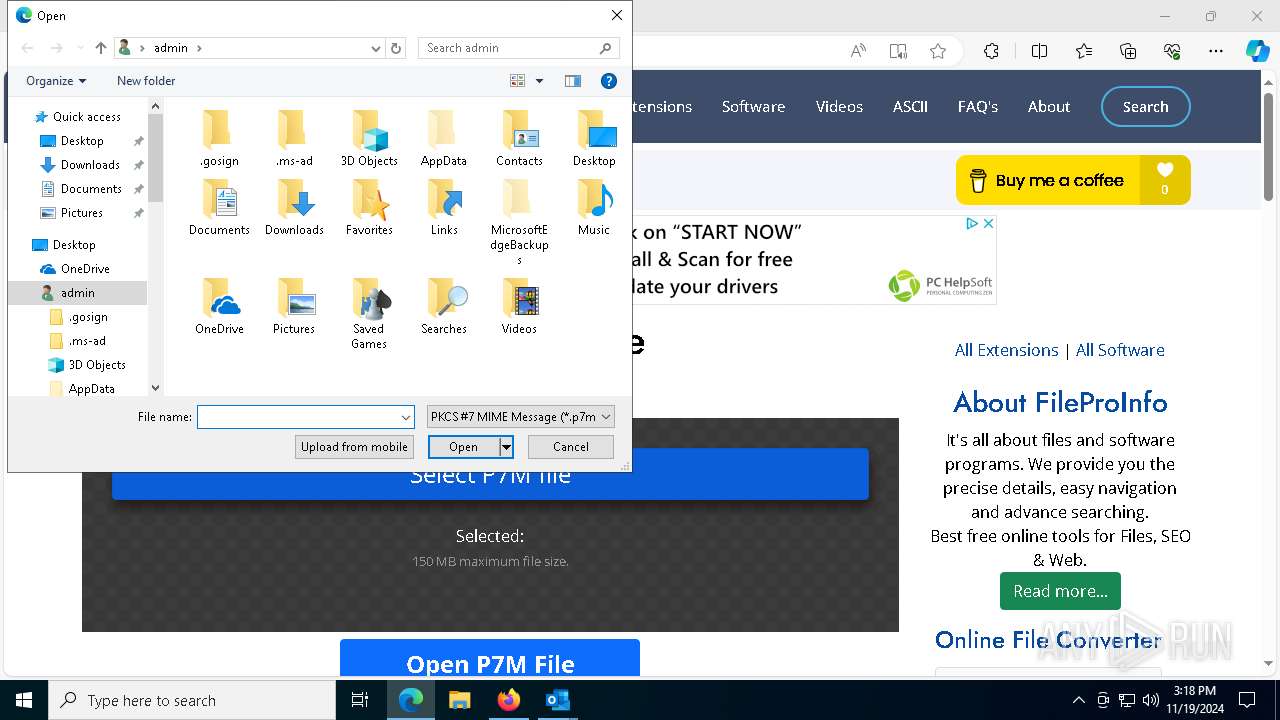Image resolution: width=1280 pixels, height=720 pixels.
Task: Expand recent locations dropdown arrow
Action: click(79, 48)
